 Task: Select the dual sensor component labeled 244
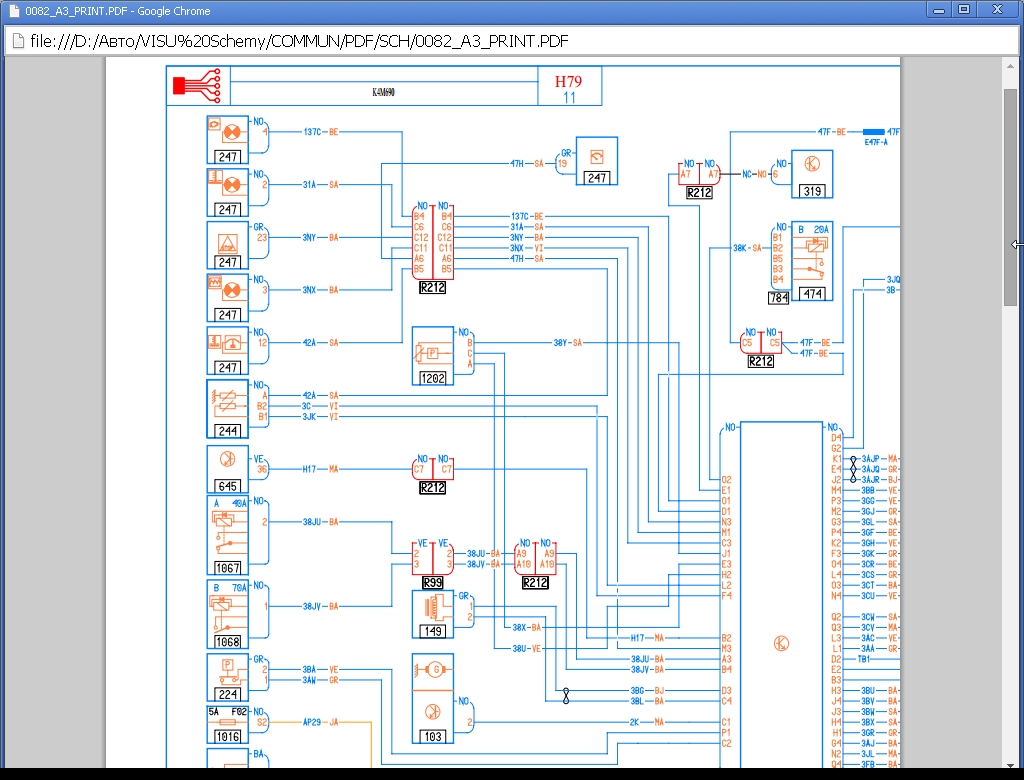click(227, 408)
